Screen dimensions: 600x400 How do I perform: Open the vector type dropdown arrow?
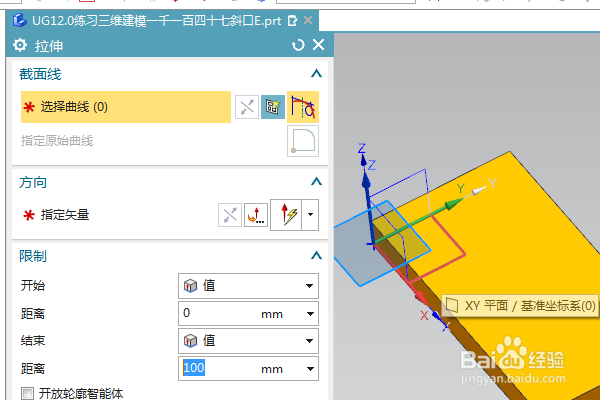tap(310, 215)
